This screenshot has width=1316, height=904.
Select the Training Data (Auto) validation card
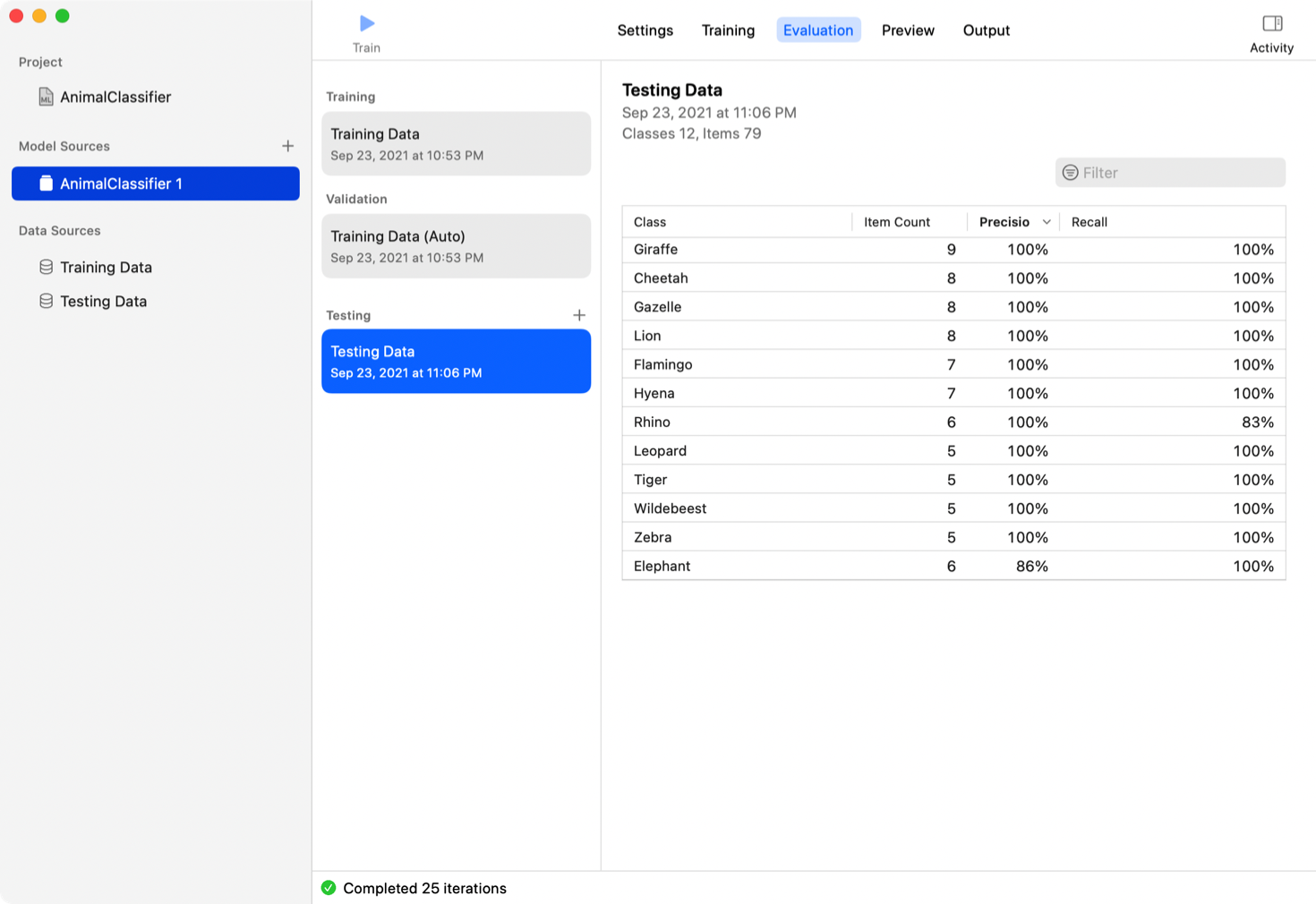(x=456, y=246)
